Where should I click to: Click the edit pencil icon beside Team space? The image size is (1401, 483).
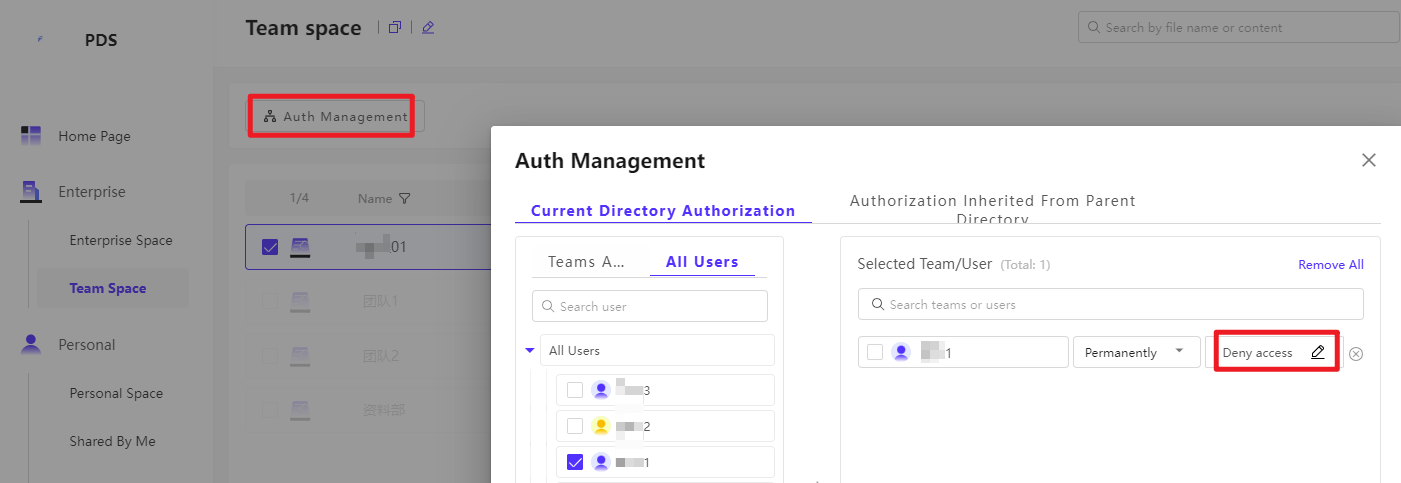point(428,28)
